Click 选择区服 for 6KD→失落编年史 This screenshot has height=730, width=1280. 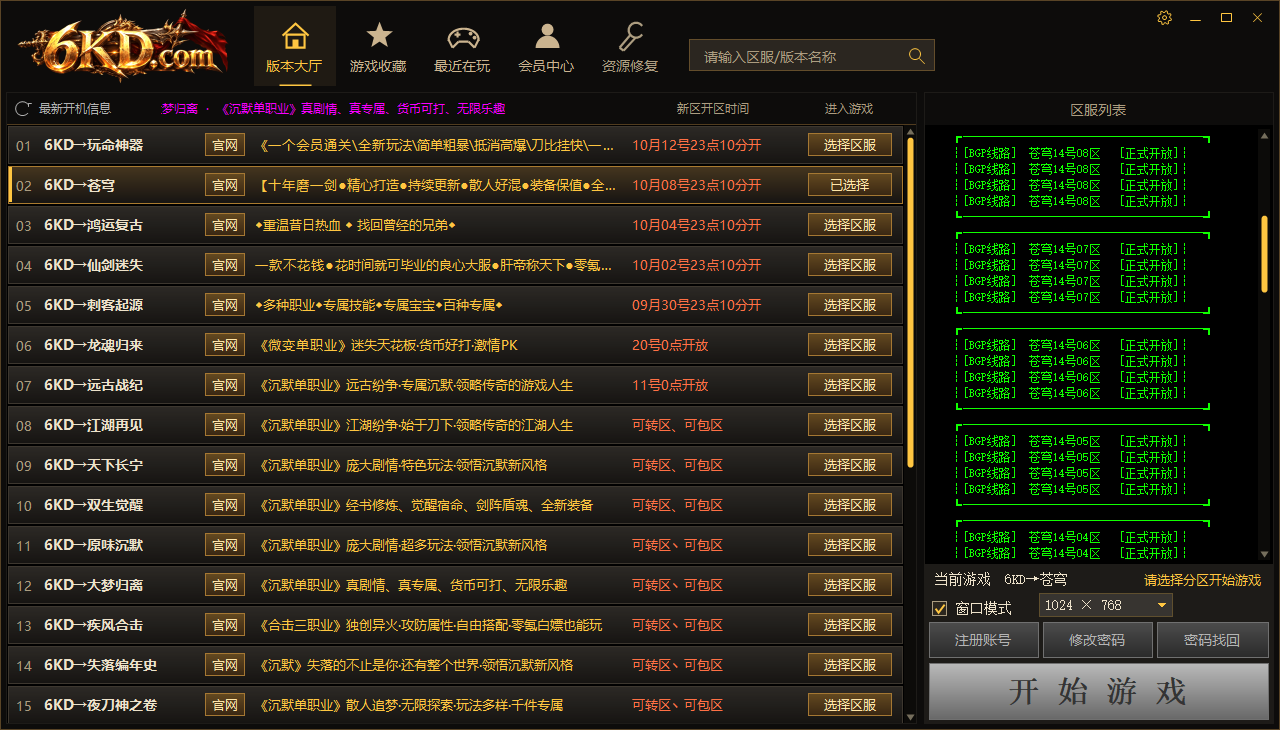tap(850, 665)
